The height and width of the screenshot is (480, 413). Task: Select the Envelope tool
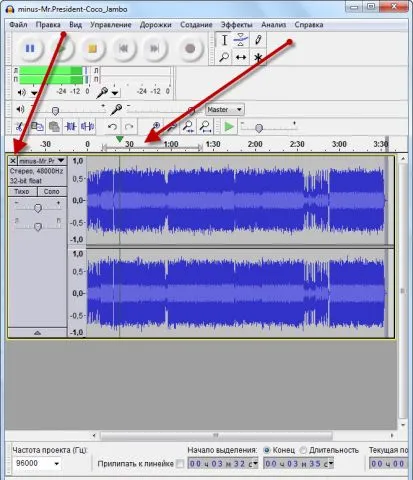241,40
